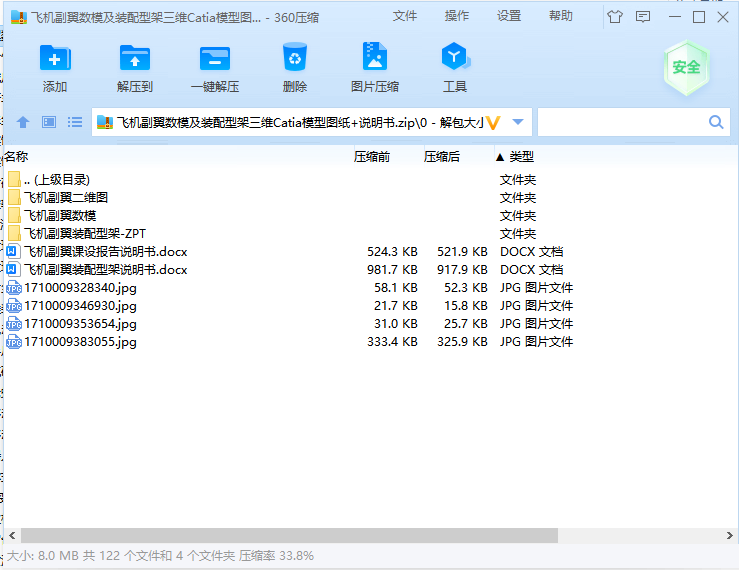
Task: Sort by the 类型 column header
Action: pyautogui.click(x=521, y=157)
